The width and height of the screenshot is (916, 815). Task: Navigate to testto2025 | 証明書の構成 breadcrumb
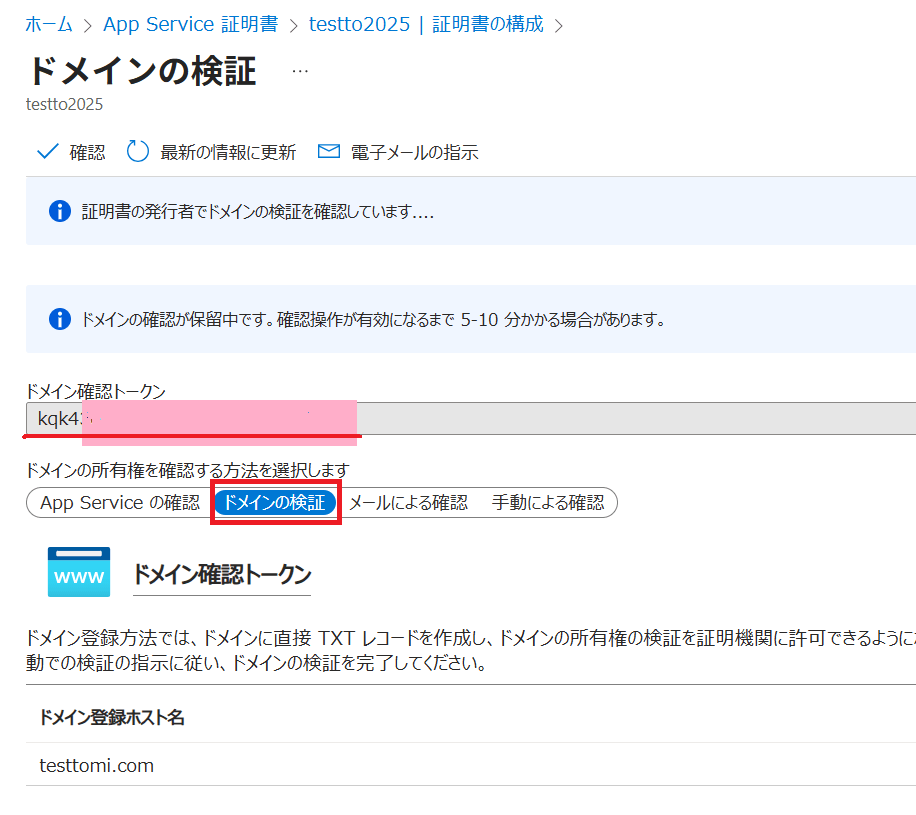tap(426, 25)
